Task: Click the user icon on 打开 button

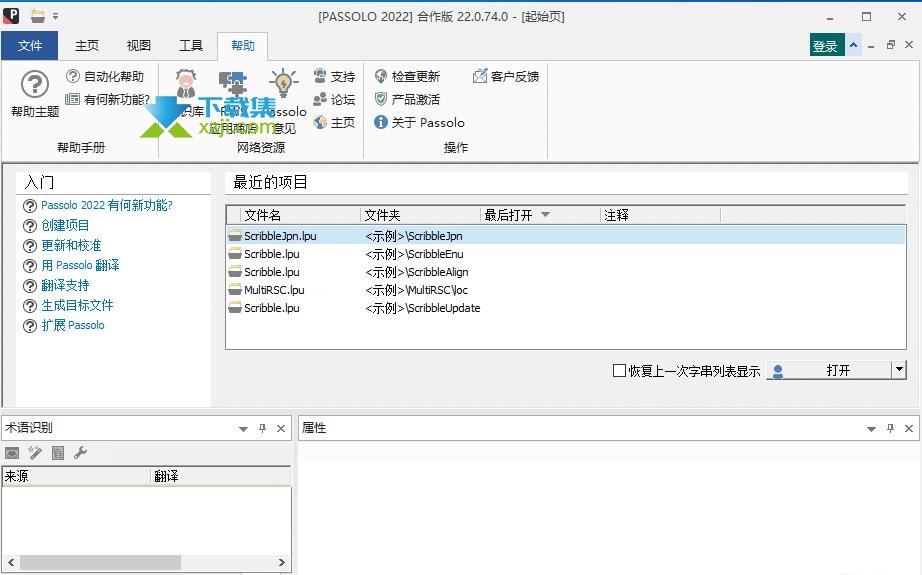Action: [x=778, y=371]
